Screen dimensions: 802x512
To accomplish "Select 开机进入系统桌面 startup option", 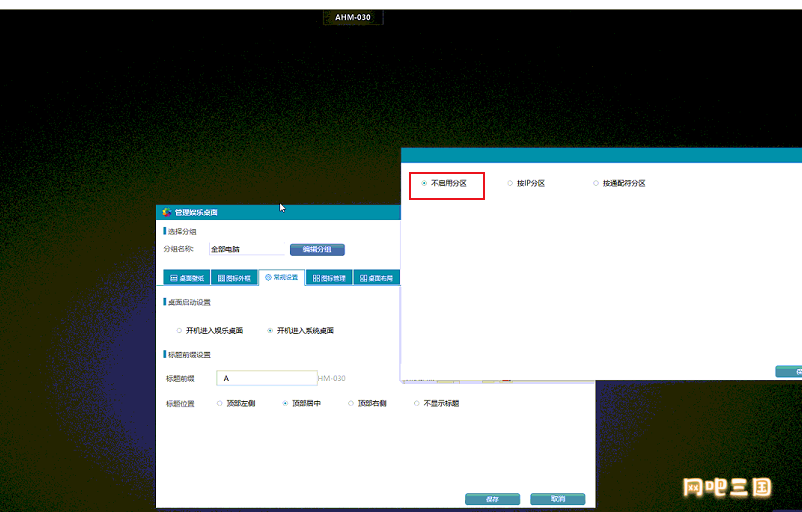I will pyautogui.click(x=270, y=330).
